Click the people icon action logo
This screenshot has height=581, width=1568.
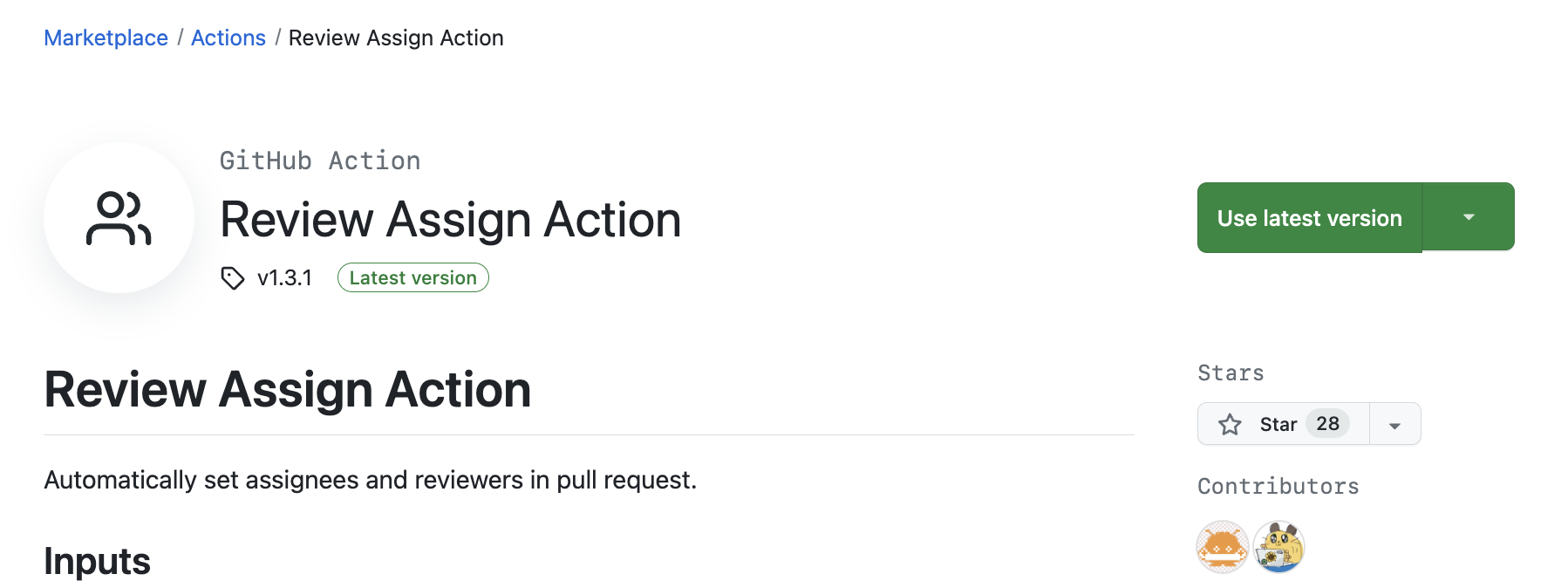119,217
